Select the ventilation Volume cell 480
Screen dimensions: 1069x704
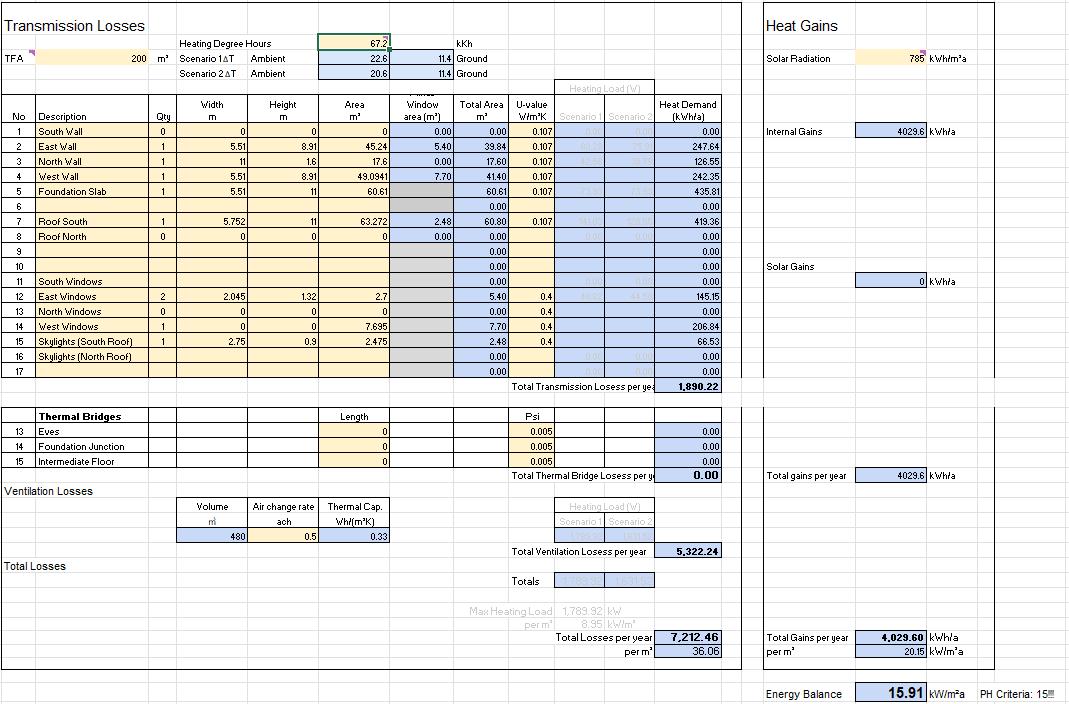[x=212, y=536]
